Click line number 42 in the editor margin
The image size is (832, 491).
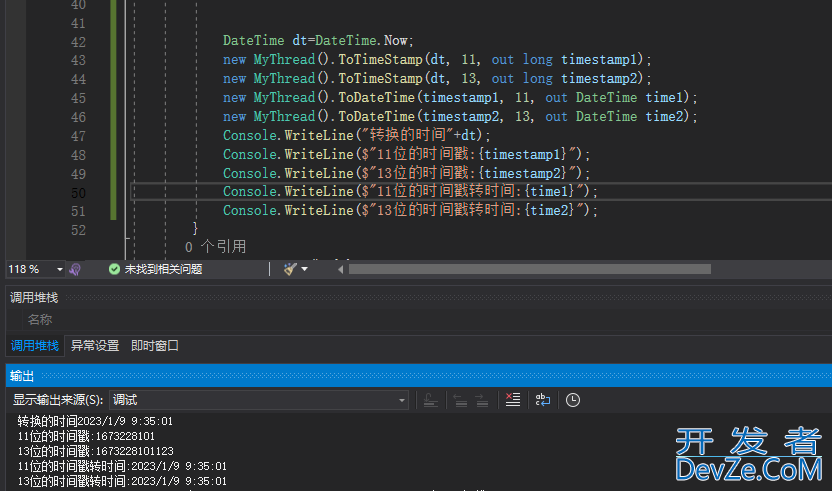pyautogui.click(x=79, y=42)
